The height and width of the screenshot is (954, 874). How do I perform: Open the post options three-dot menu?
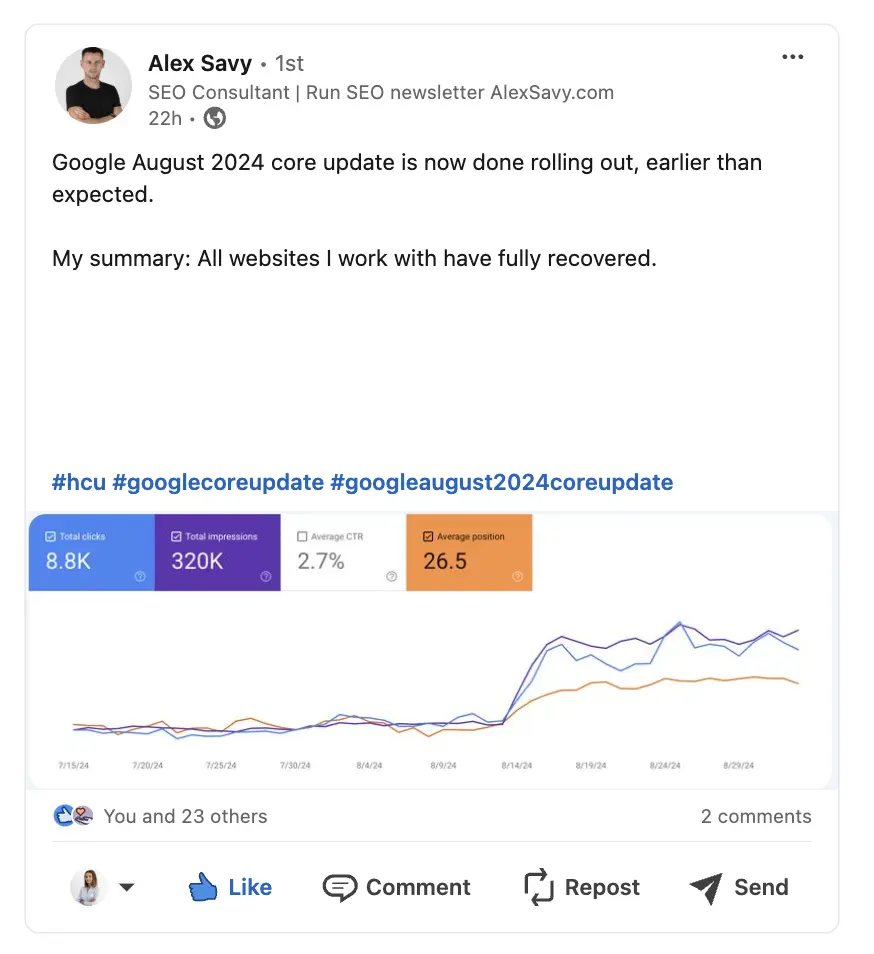pos(793,57)
